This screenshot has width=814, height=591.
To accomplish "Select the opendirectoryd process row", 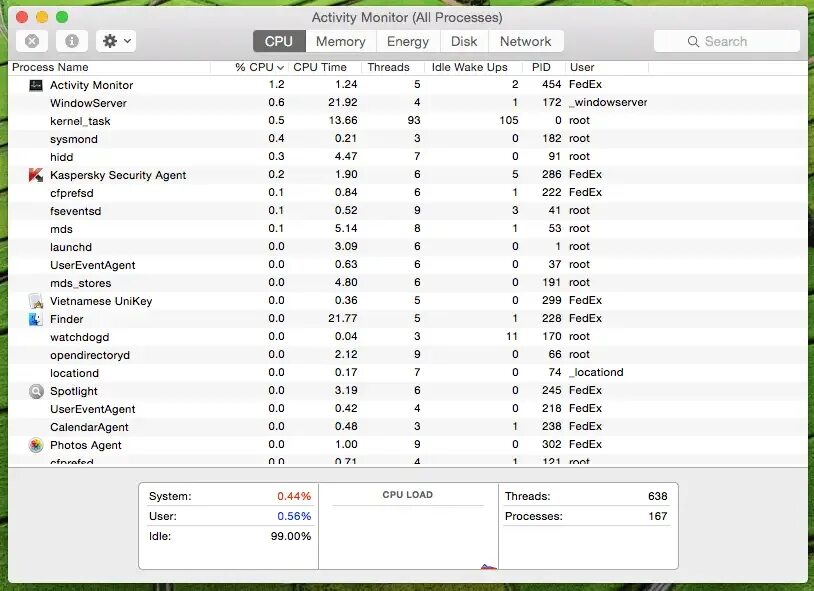I will click(x=408, y=355).
